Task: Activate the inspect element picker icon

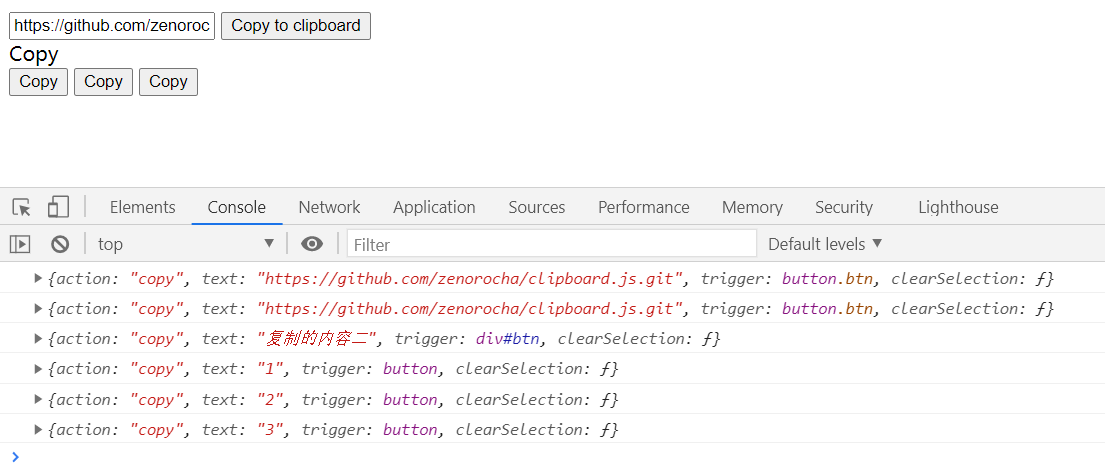Action: point(21,207)
